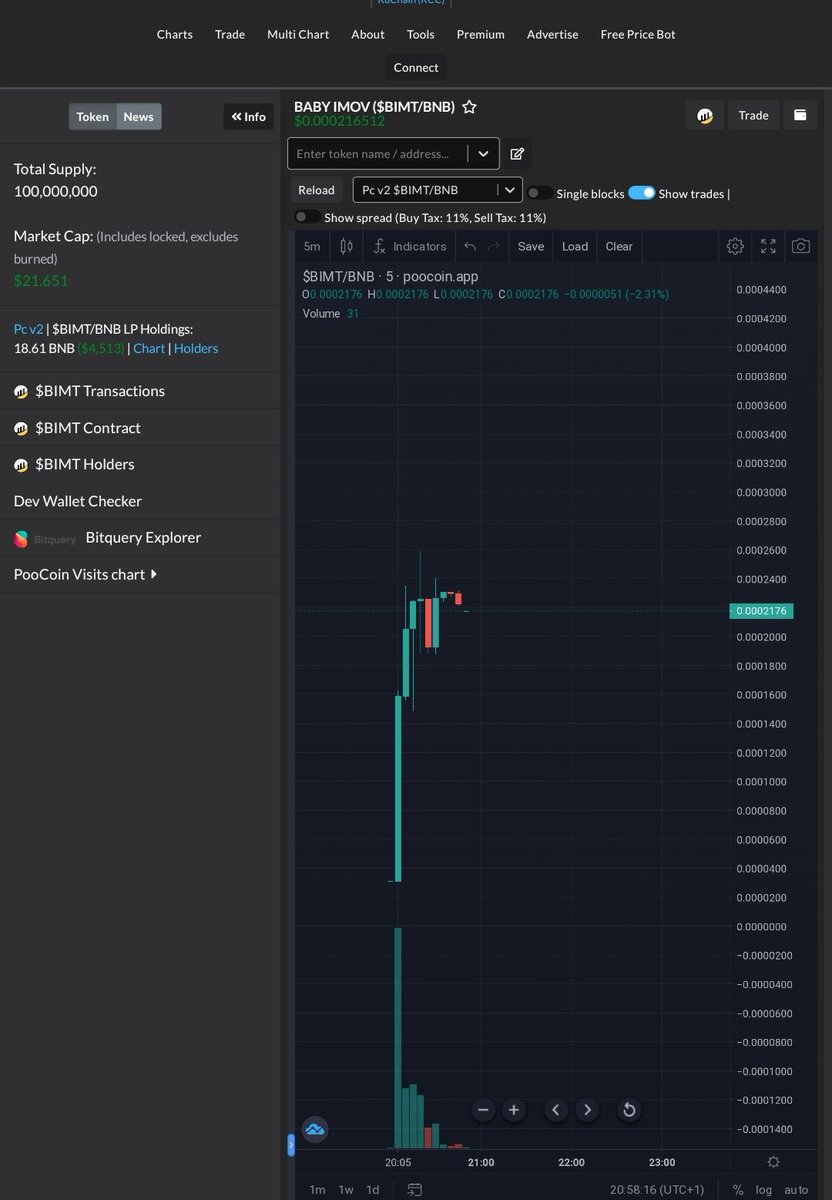Image resolution: width=832 pixels, height=1200 pixels.
Task: Move chart view left with arrow
Action: click(556, 1110)
